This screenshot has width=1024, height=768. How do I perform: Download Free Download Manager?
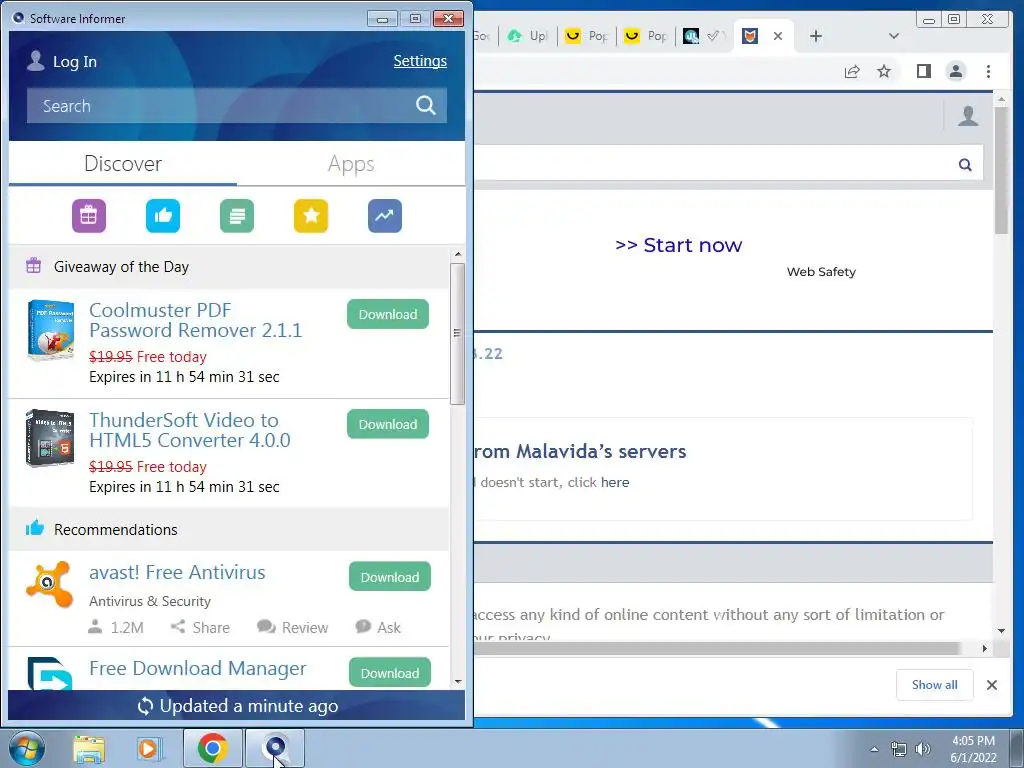[x=390, y=673]
